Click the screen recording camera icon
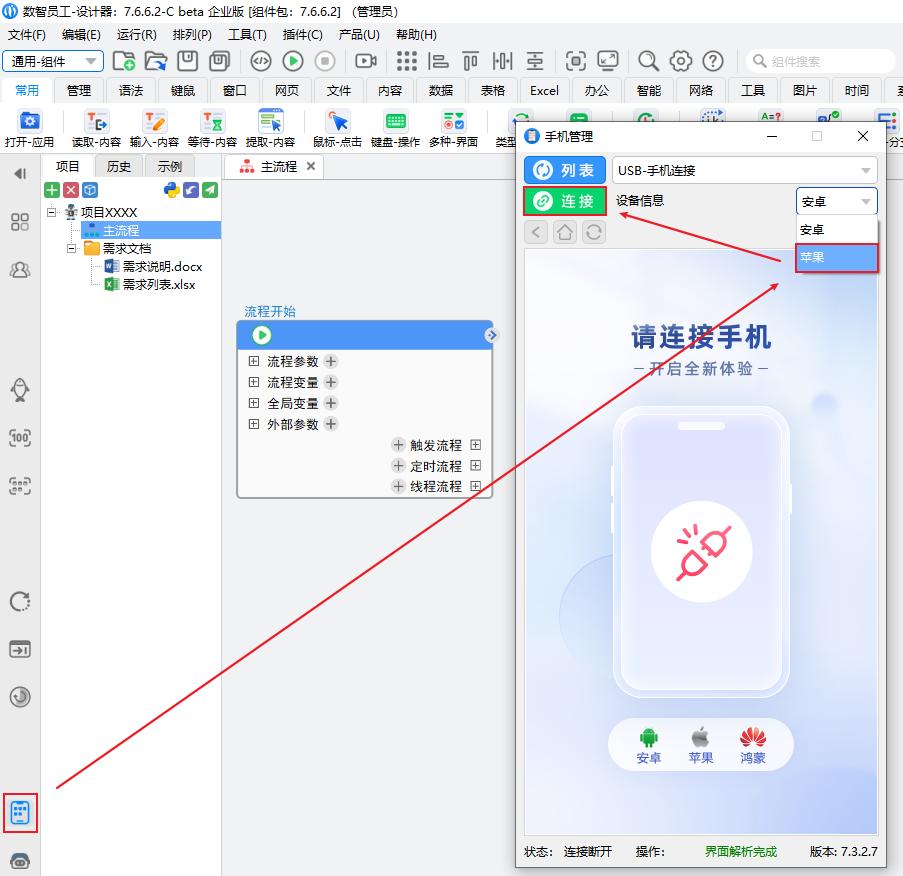Image resolution: width=903 pixels, height=876 pixels. 366,61
